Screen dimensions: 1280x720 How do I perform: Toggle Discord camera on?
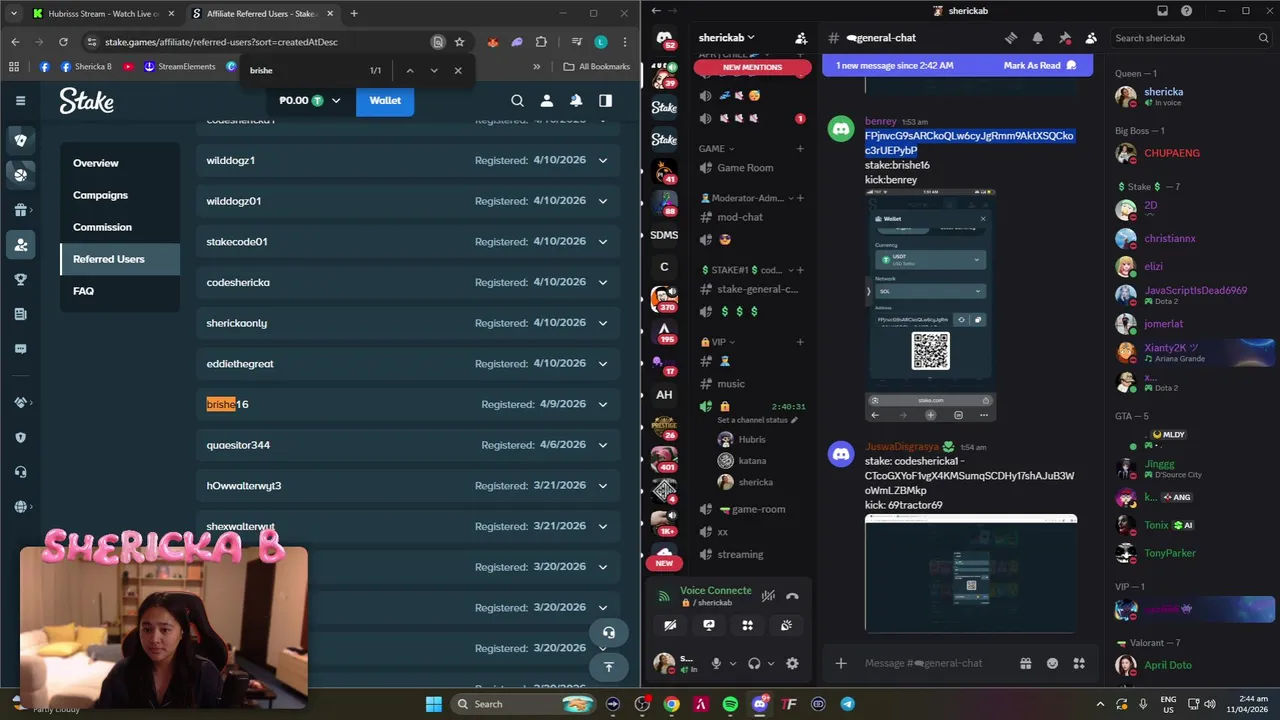[x=670, y=625]
